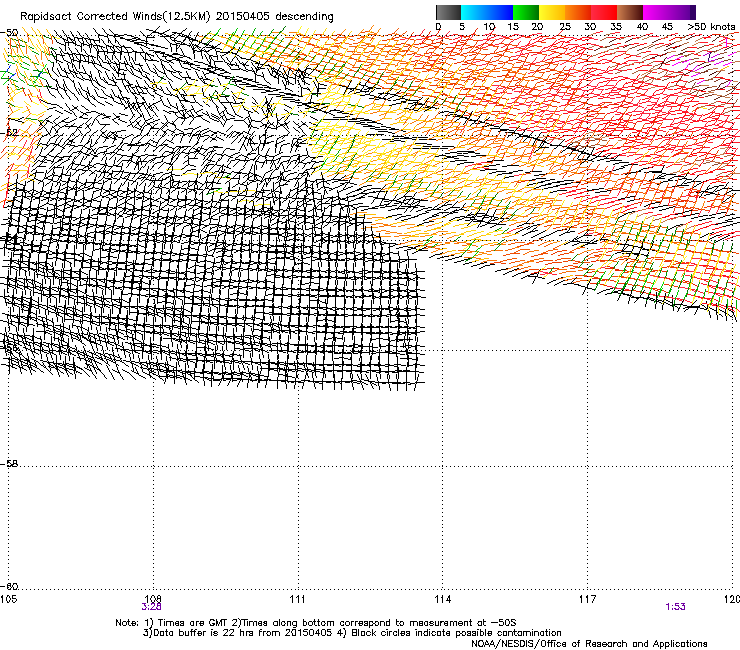Click the red 30-35 knots color swatch
This screenshot has height=650, width=740.
[604, 12]
